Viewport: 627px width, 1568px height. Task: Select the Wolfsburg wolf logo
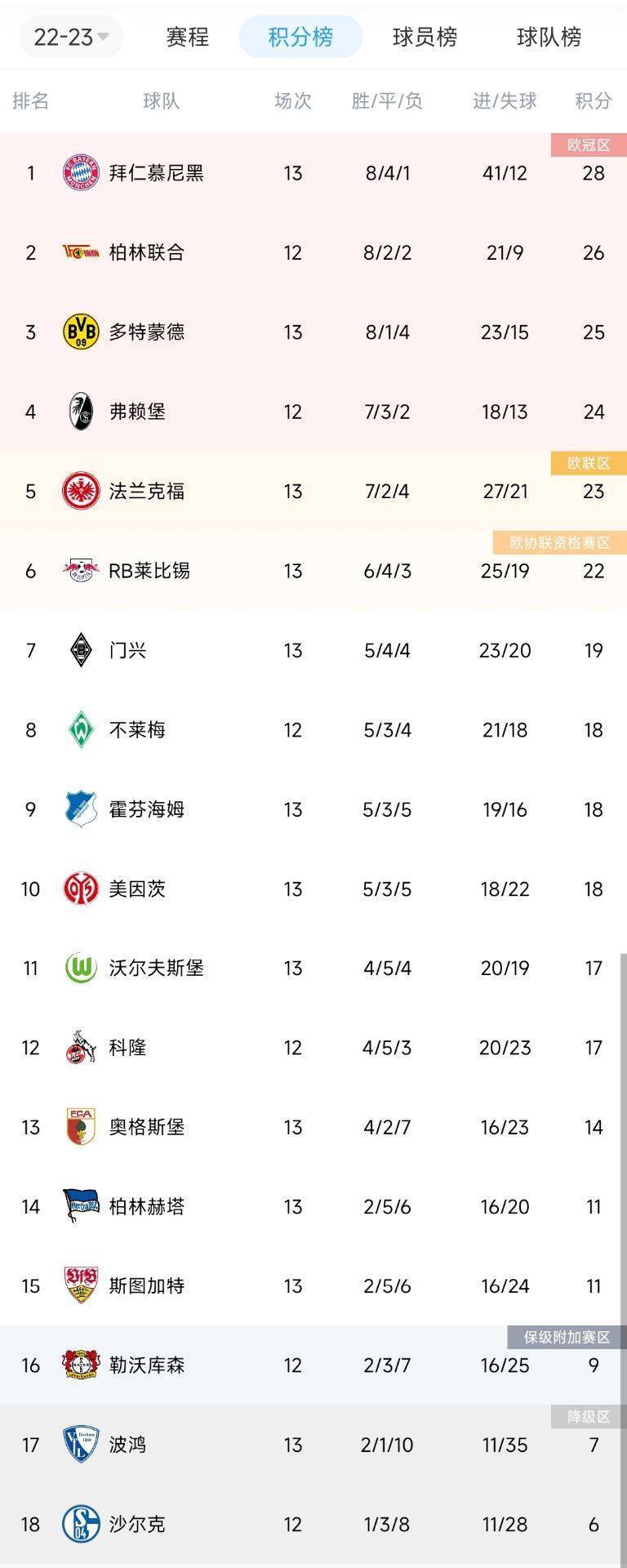click(80, 968)
